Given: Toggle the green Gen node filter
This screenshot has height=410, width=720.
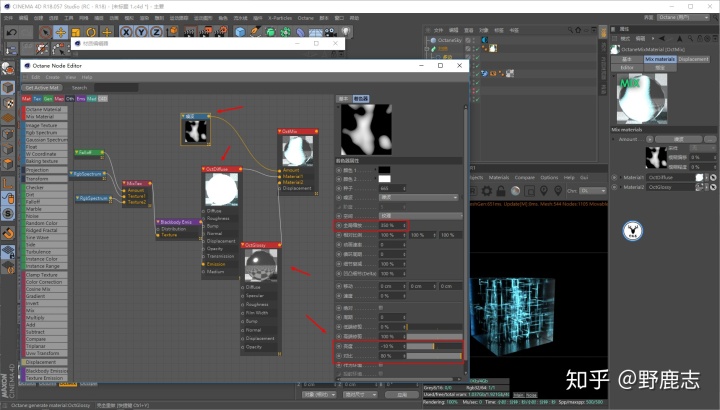Looking at the screenshot, I should [x=48, y=99].
